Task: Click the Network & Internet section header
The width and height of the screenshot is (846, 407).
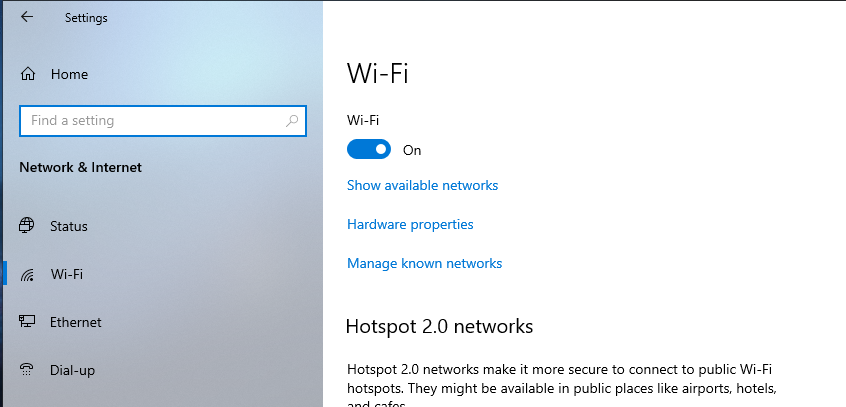Action: tap(80, 167)
